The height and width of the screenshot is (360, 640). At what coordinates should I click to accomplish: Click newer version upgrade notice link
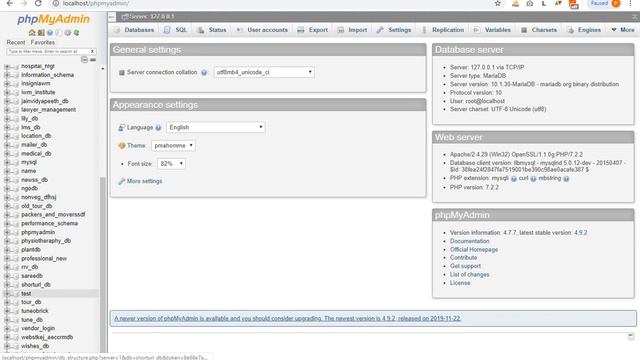pyautogui.click(x=287, y=318)
